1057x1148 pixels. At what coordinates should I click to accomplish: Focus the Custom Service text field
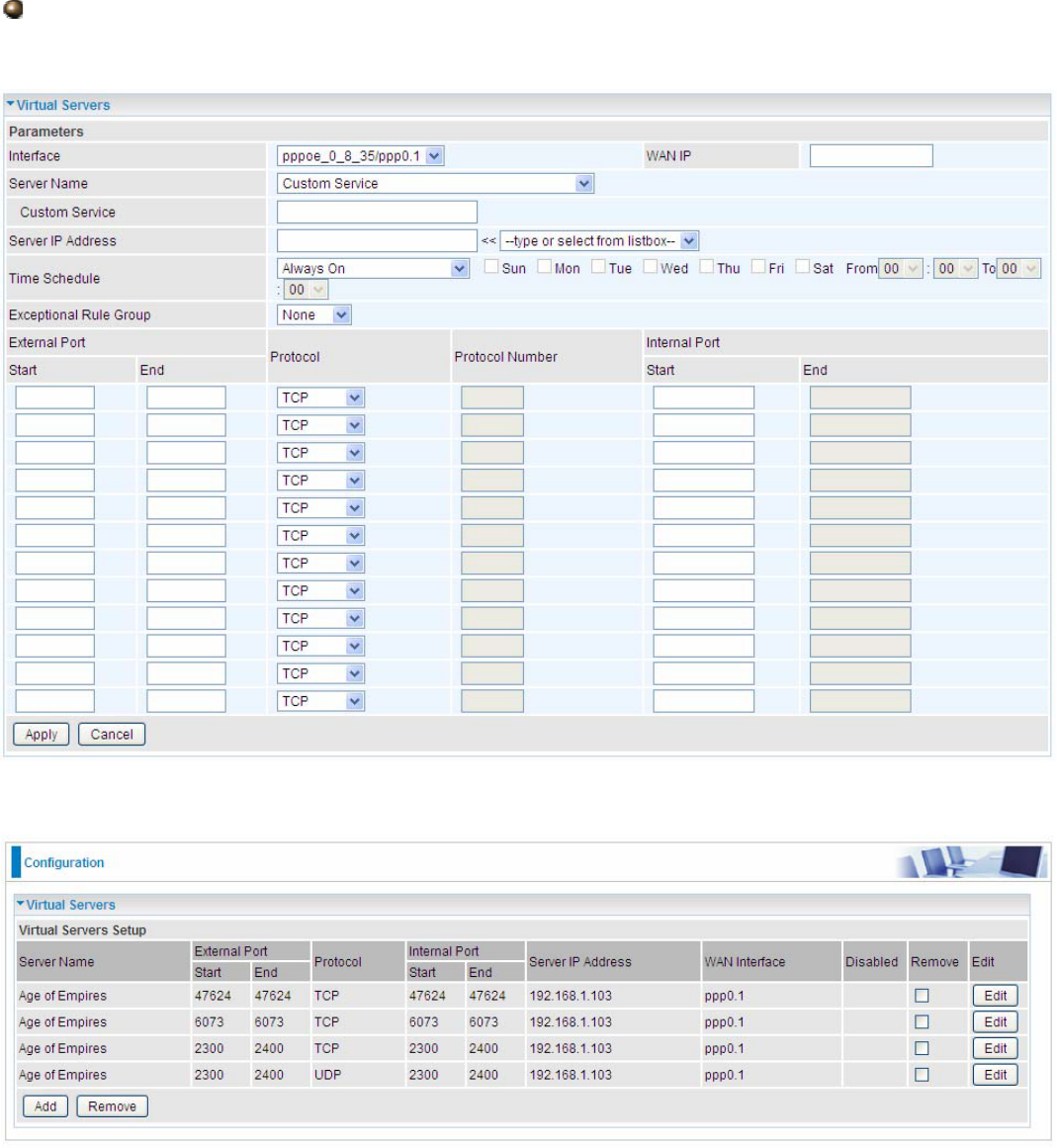(377, 213)
